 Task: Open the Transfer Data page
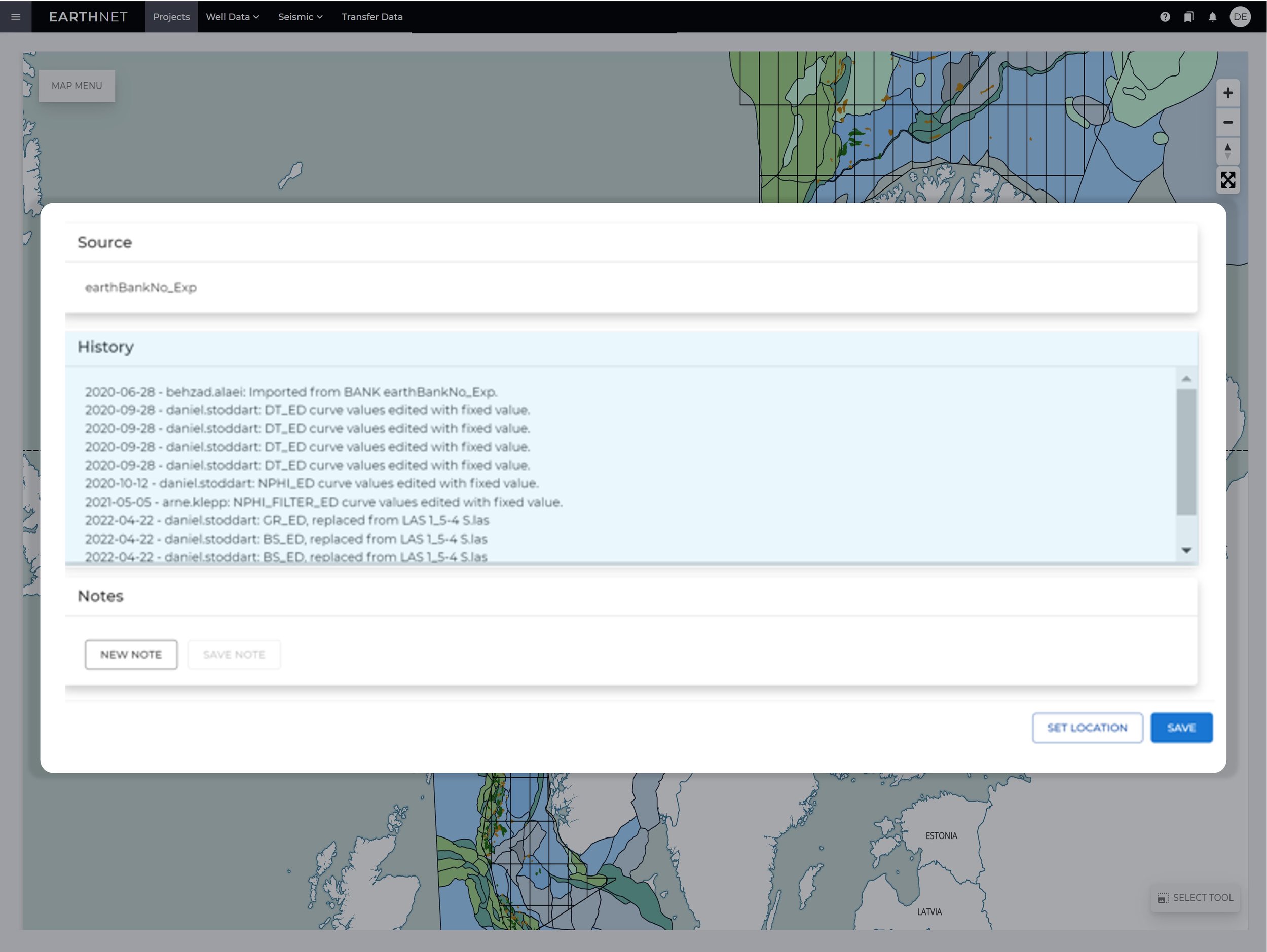click(371, 17)
